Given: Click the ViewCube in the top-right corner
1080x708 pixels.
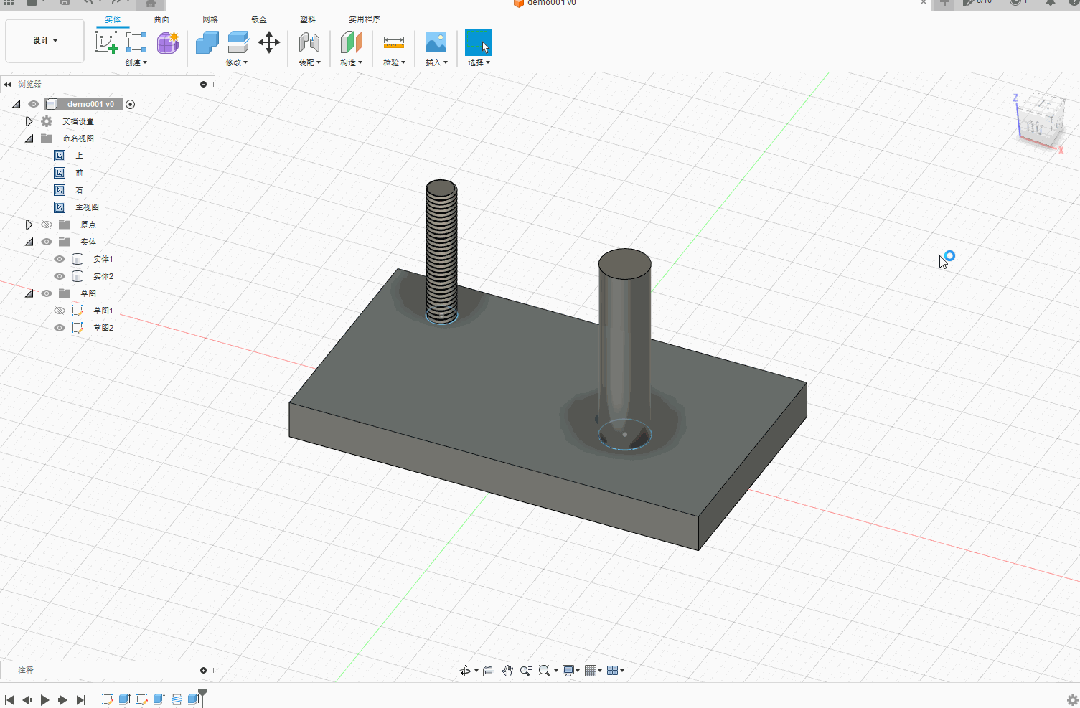Looking at the screenshot, I should click(1040, 119).
